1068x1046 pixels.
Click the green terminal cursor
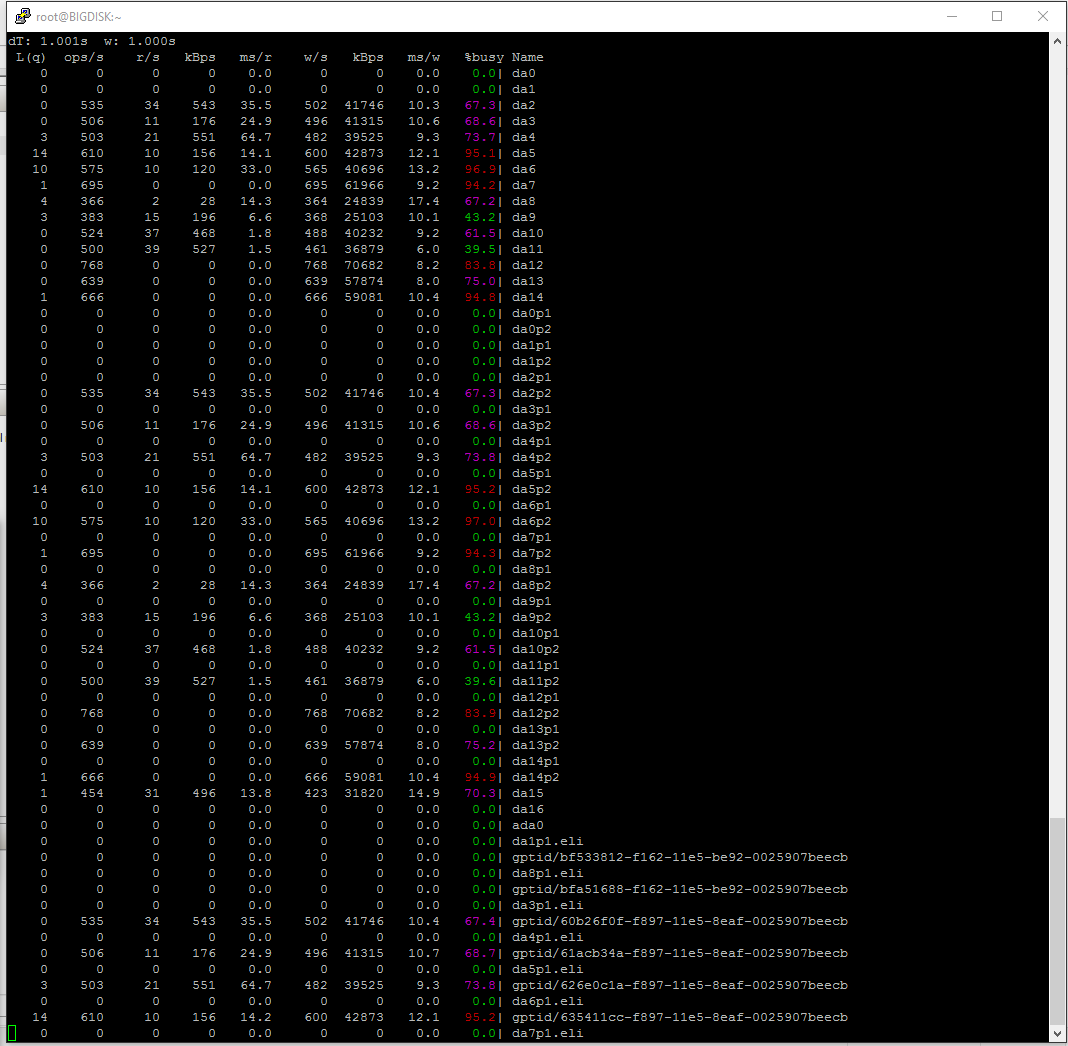coord(12,1033)
